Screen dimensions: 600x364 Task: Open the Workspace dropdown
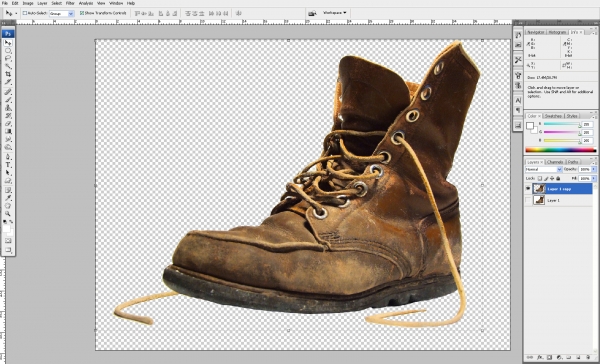pyautogui.click(x=334, y=13)
